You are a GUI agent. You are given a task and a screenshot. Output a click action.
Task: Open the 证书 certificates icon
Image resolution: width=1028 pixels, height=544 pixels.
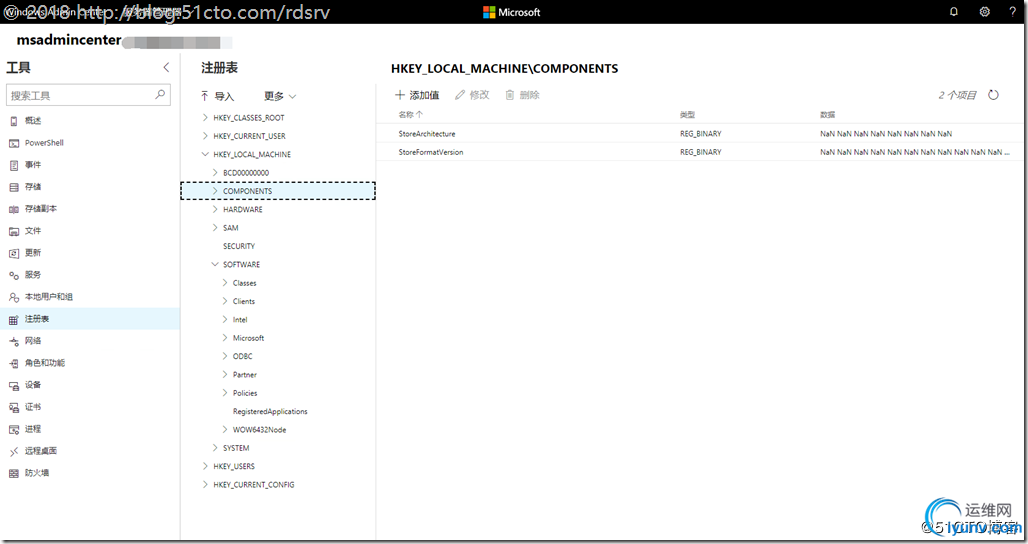pos(14,407)
